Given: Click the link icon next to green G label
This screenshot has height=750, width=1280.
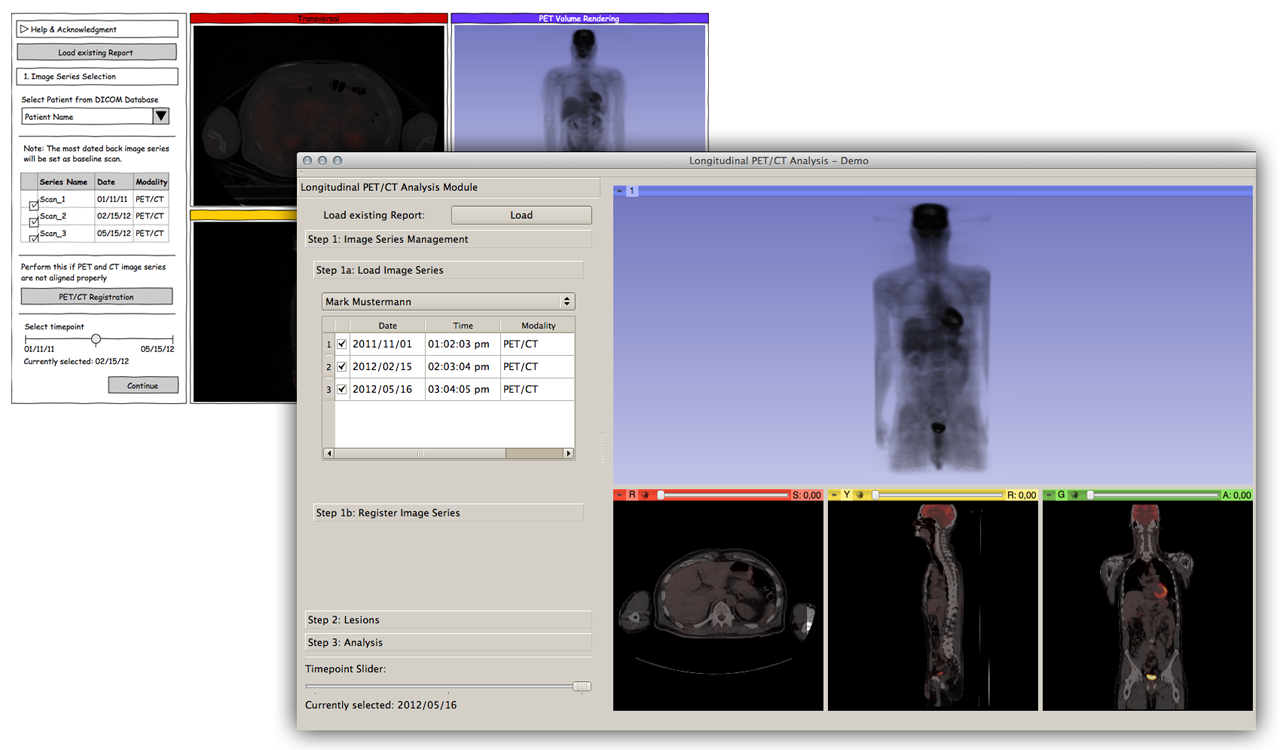Looking at the screenshot, I should point(1075,495).
